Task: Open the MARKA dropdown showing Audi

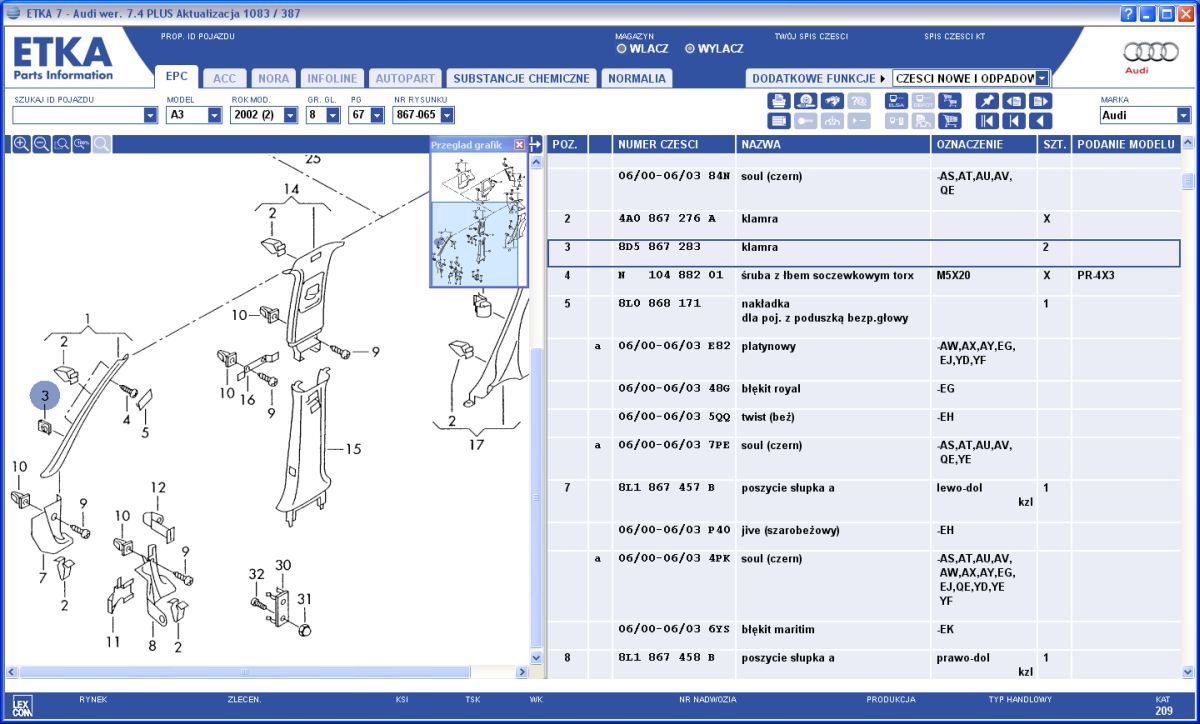Action: 1184,115
